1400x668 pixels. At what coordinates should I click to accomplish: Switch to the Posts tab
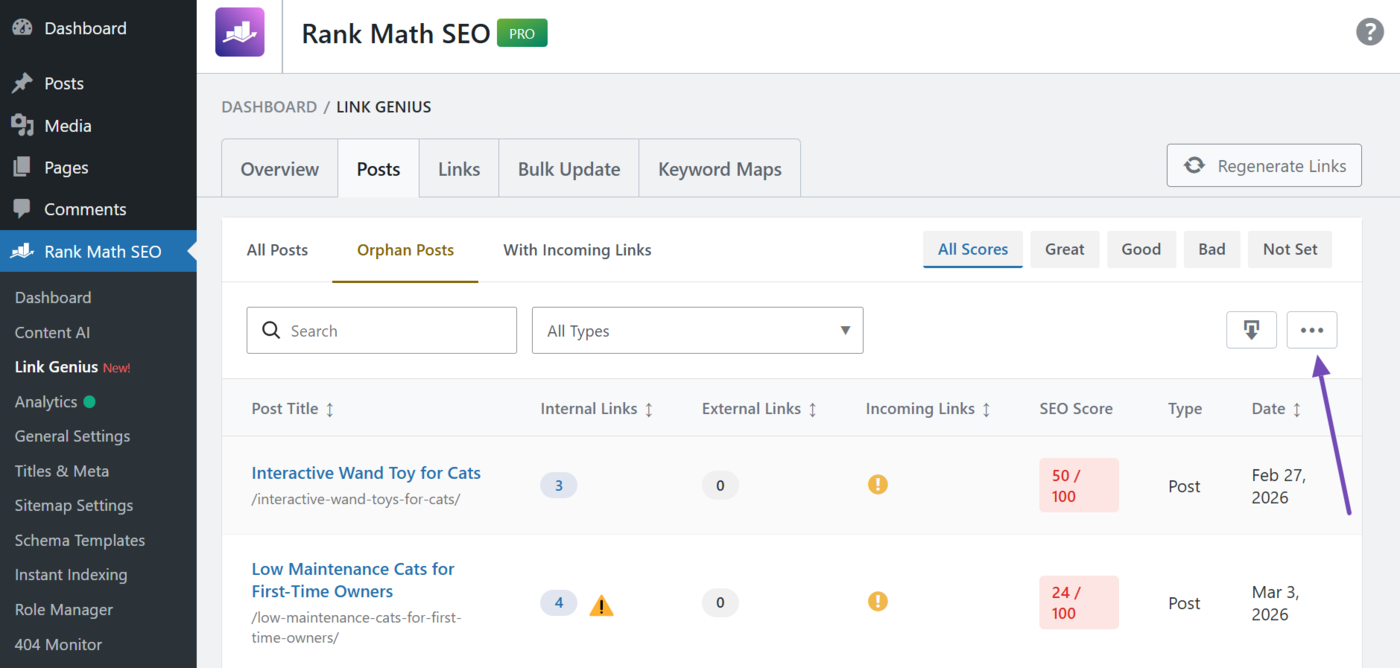click(x=379, y=169)
